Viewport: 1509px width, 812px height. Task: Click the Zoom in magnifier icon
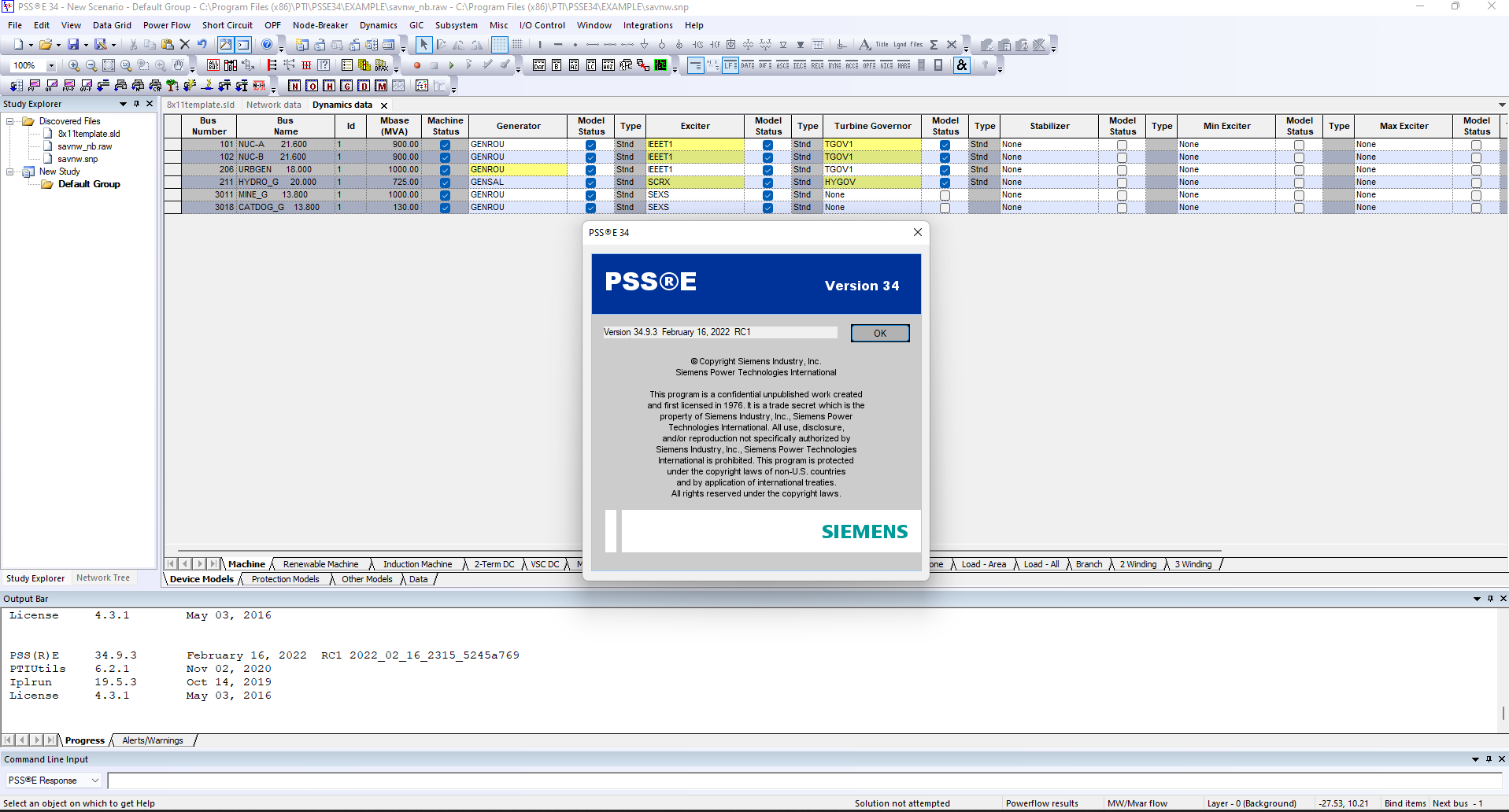(x=74, y=65)
